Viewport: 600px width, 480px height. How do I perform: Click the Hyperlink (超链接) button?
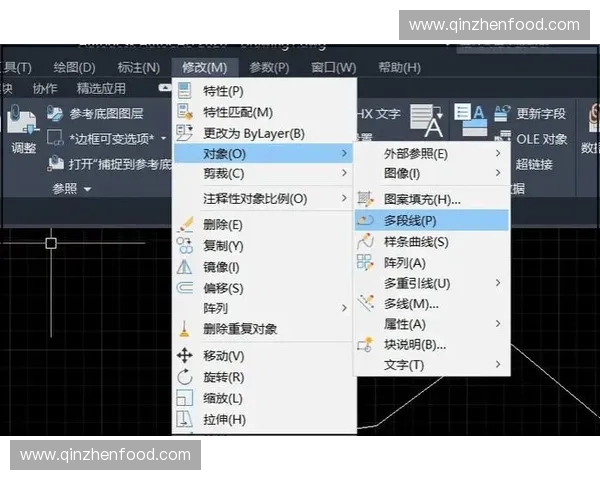tap(534, 164)
